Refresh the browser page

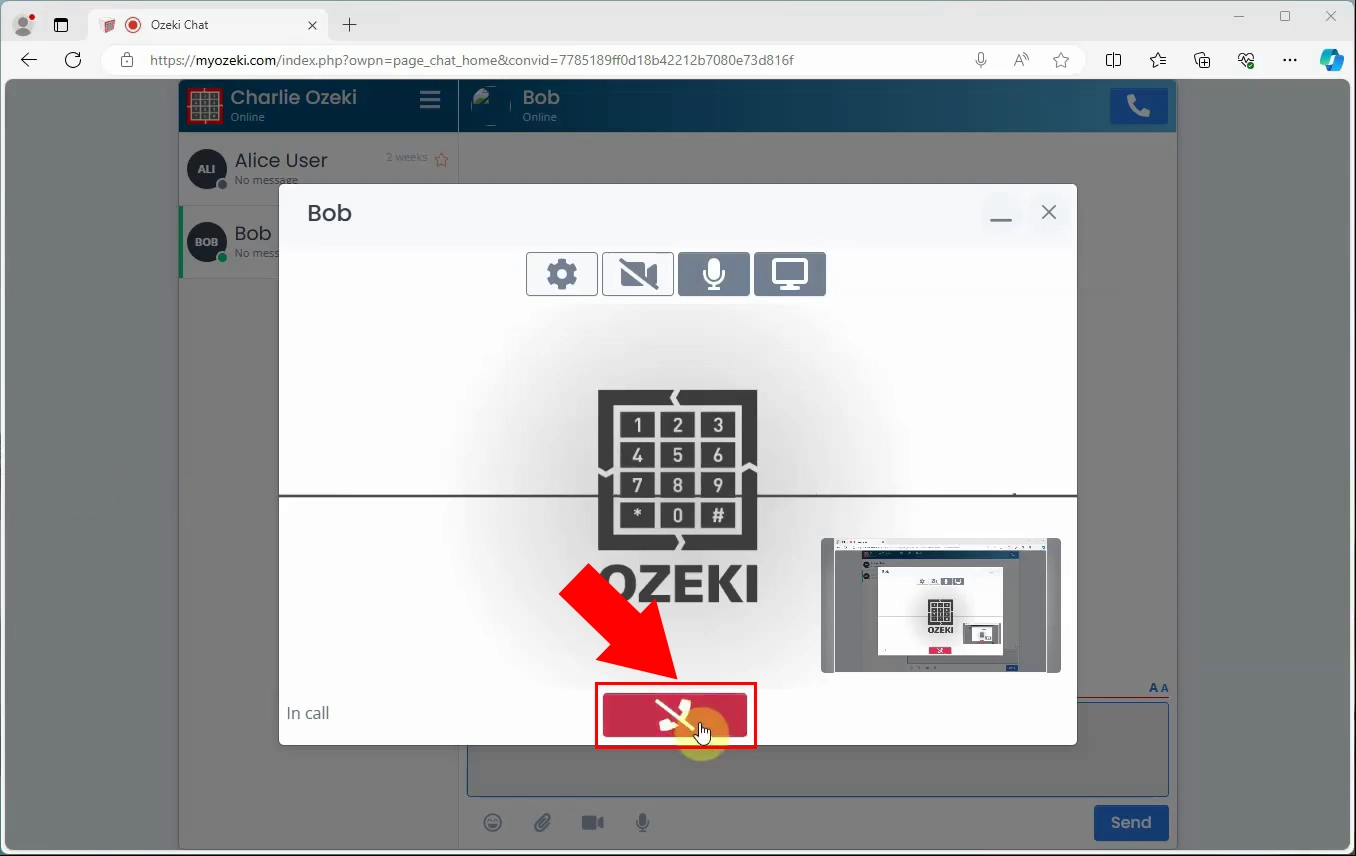(x=73, y=60)
